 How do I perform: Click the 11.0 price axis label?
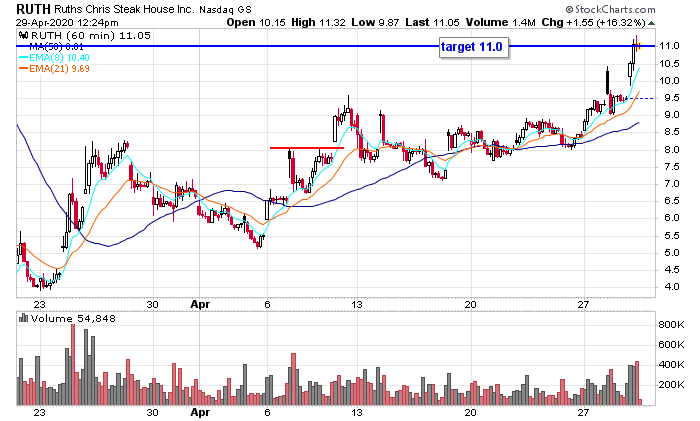click(x=669, y=46)
